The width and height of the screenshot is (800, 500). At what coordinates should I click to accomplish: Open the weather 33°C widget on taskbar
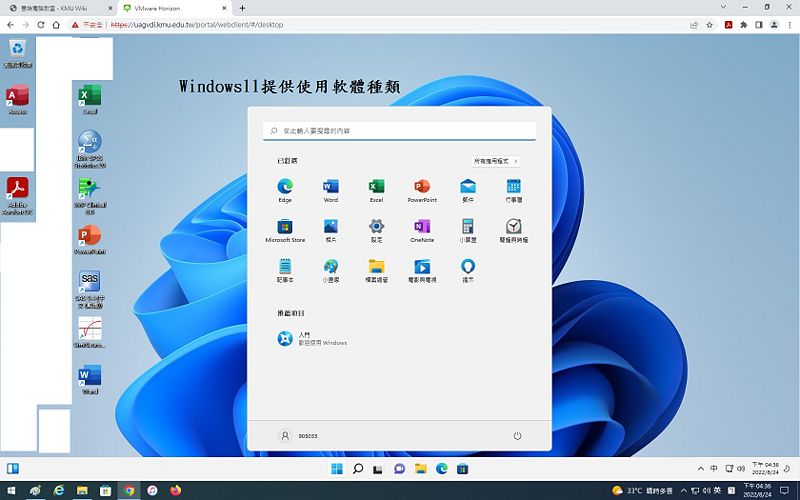click(x=642, y=491)
